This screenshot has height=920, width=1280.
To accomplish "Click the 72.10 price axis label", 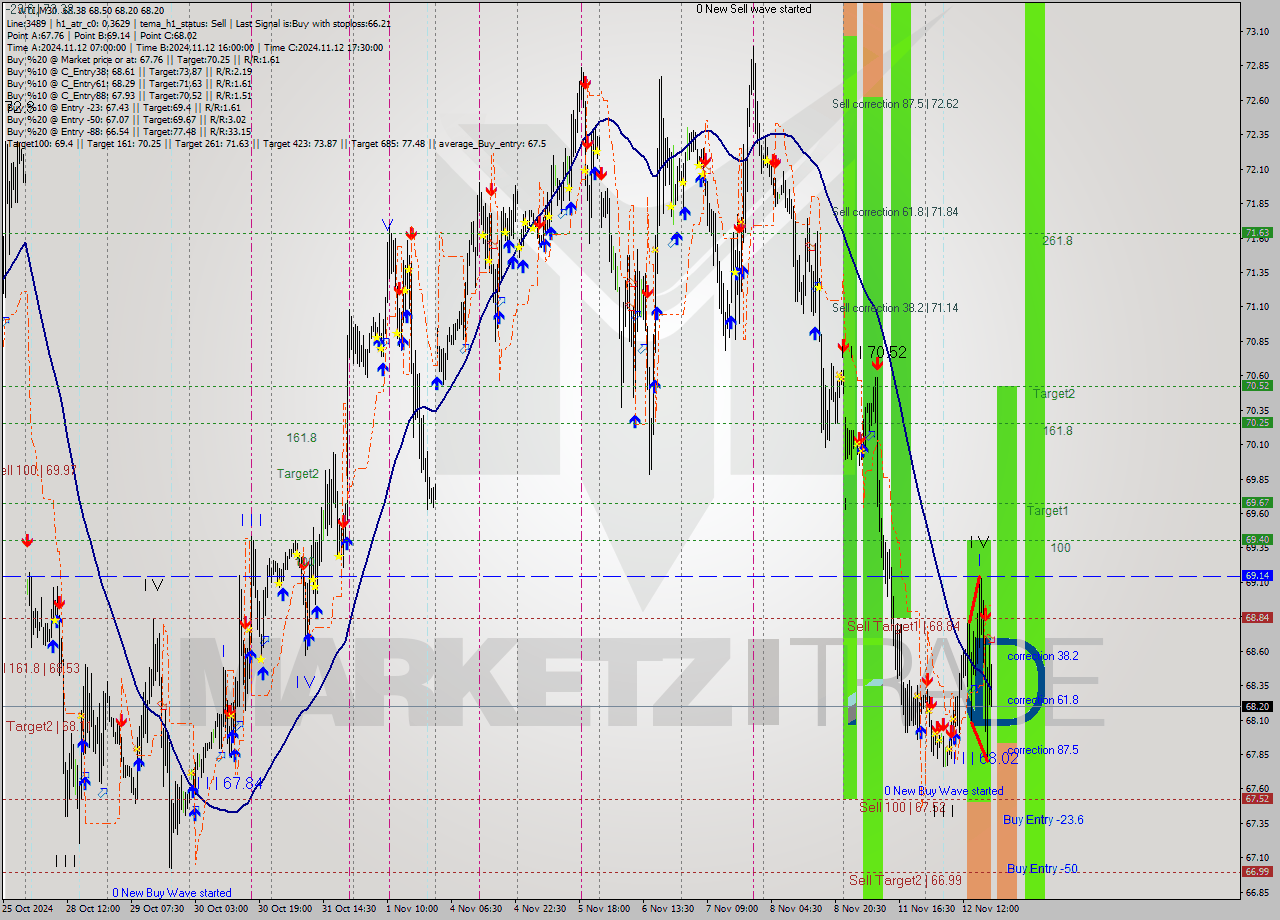I will pyautogui.click(x=1255, y=169).
